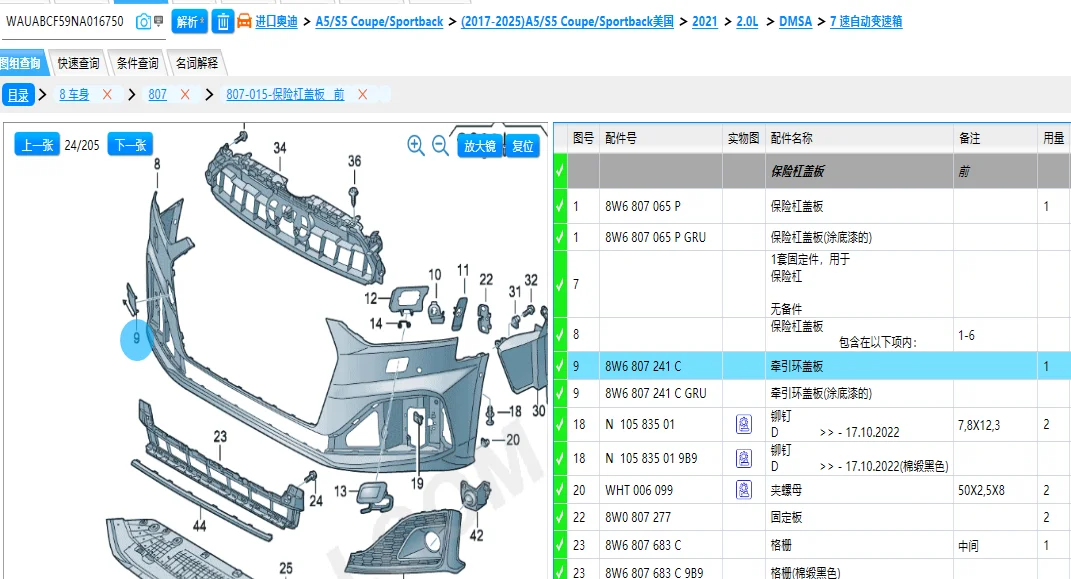Open the 2.0L engine link
Image resolution: width=1071 pixels, height=579 pixels.
coord(747,22)
